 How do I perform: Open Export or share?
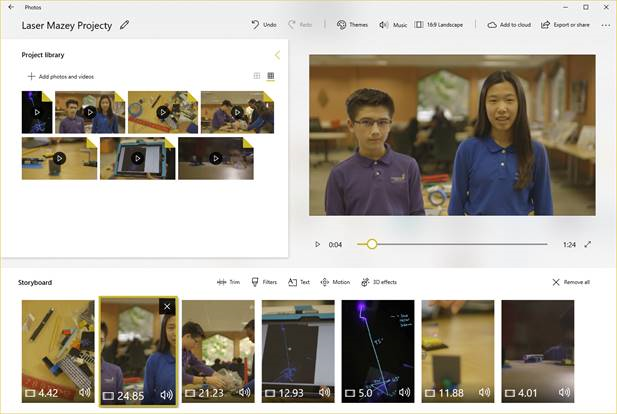(x=565, y=24)
